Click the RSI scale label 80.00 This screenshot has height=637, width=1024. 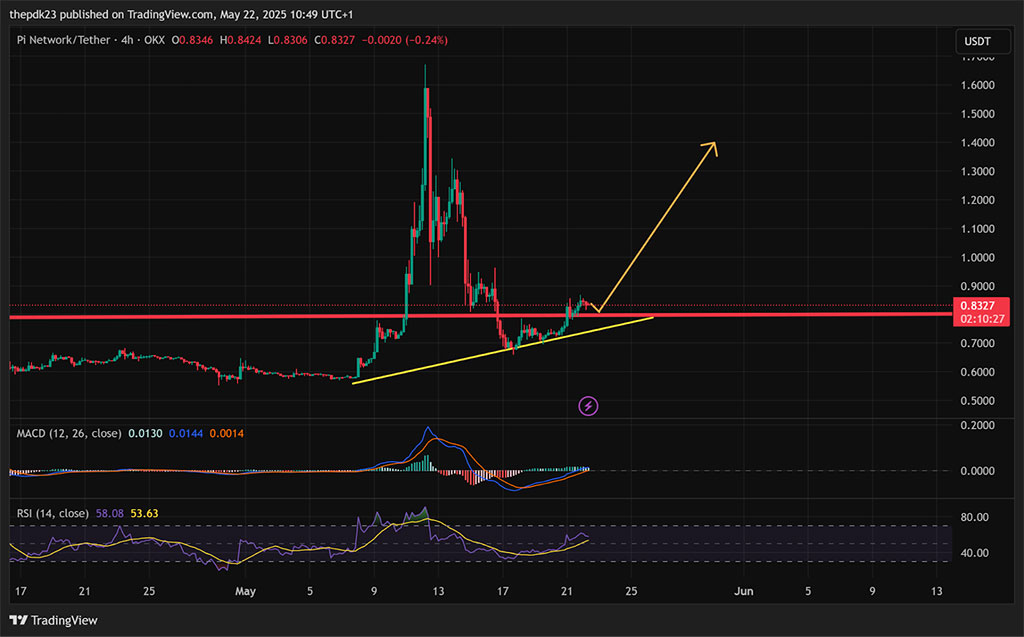tap(975, 517)
